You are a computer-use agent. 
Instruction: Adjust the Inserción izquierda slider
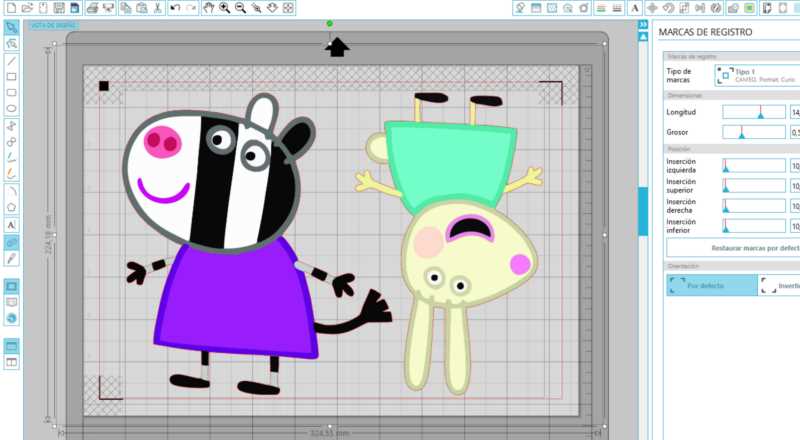754,165
